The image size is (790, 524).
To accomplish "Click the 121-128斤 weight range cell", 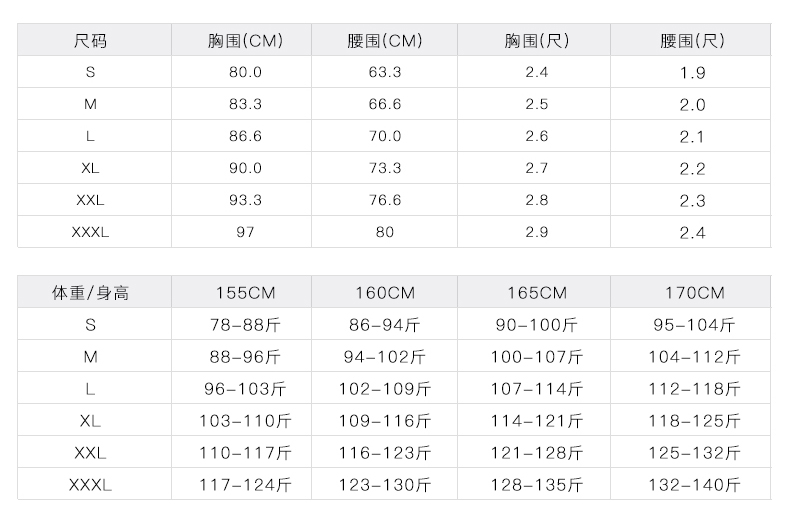I will [x=537, y=452].
